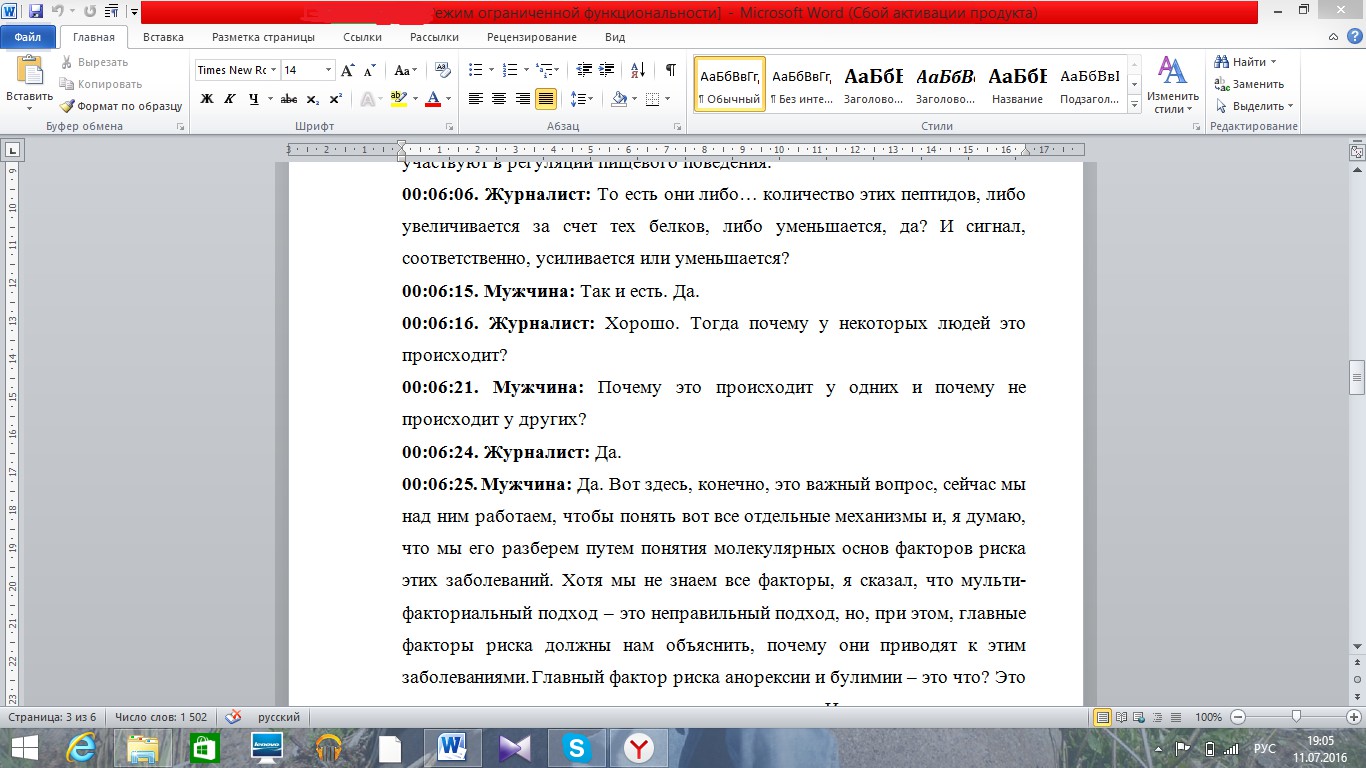Open the font size 14 dropdown
This screenshot has height=768, width=1366.
[x=329, y=70]
